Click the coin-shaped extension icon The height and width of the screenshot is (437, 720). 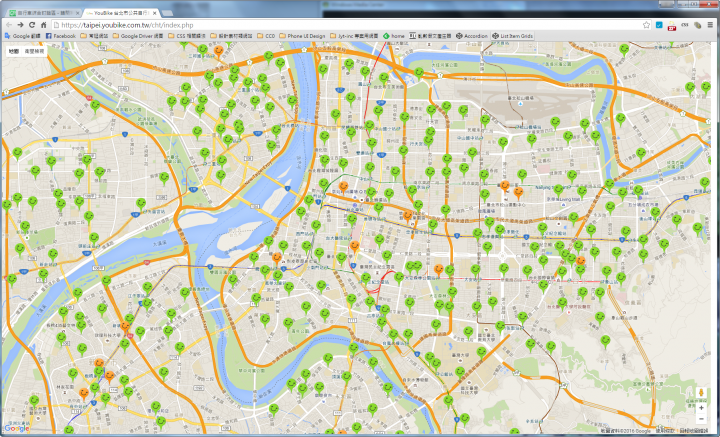pos(698,25)
